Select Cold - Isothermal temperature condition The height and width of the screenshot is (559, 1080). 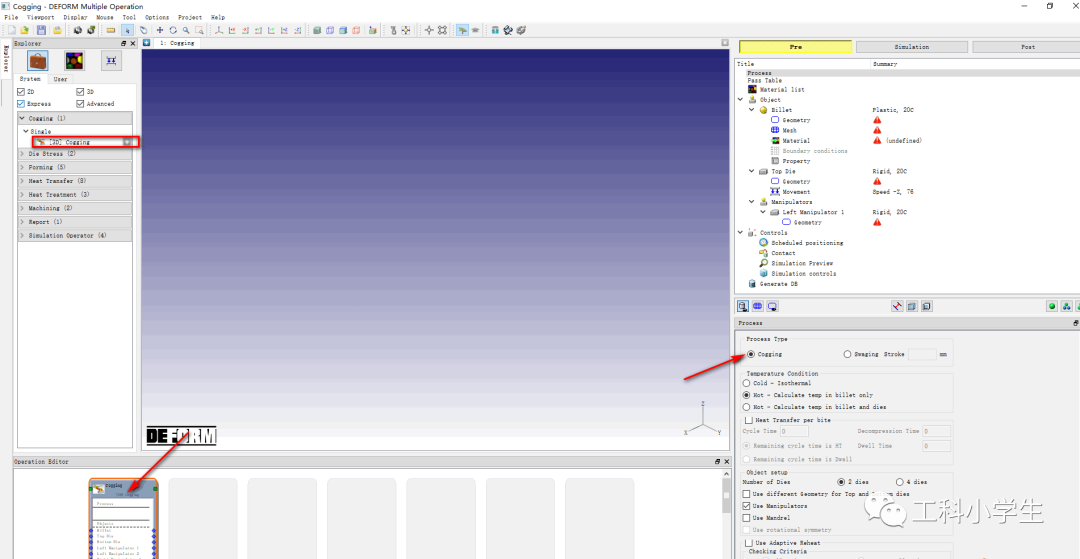click(x=746, y=383)
